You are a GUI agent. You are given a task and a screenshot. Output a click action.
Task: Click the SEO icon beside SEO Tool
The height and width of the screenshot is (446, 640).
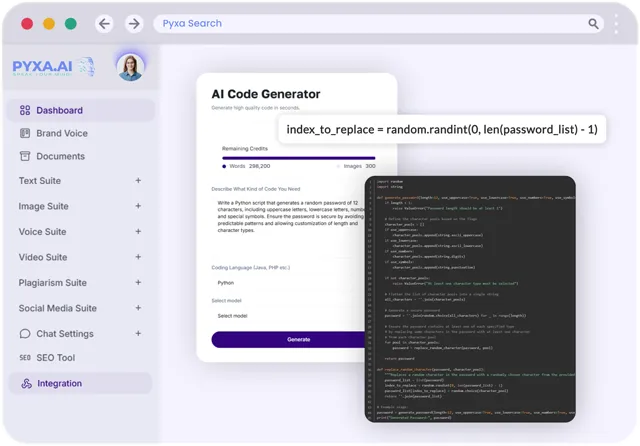pos(25,357)
